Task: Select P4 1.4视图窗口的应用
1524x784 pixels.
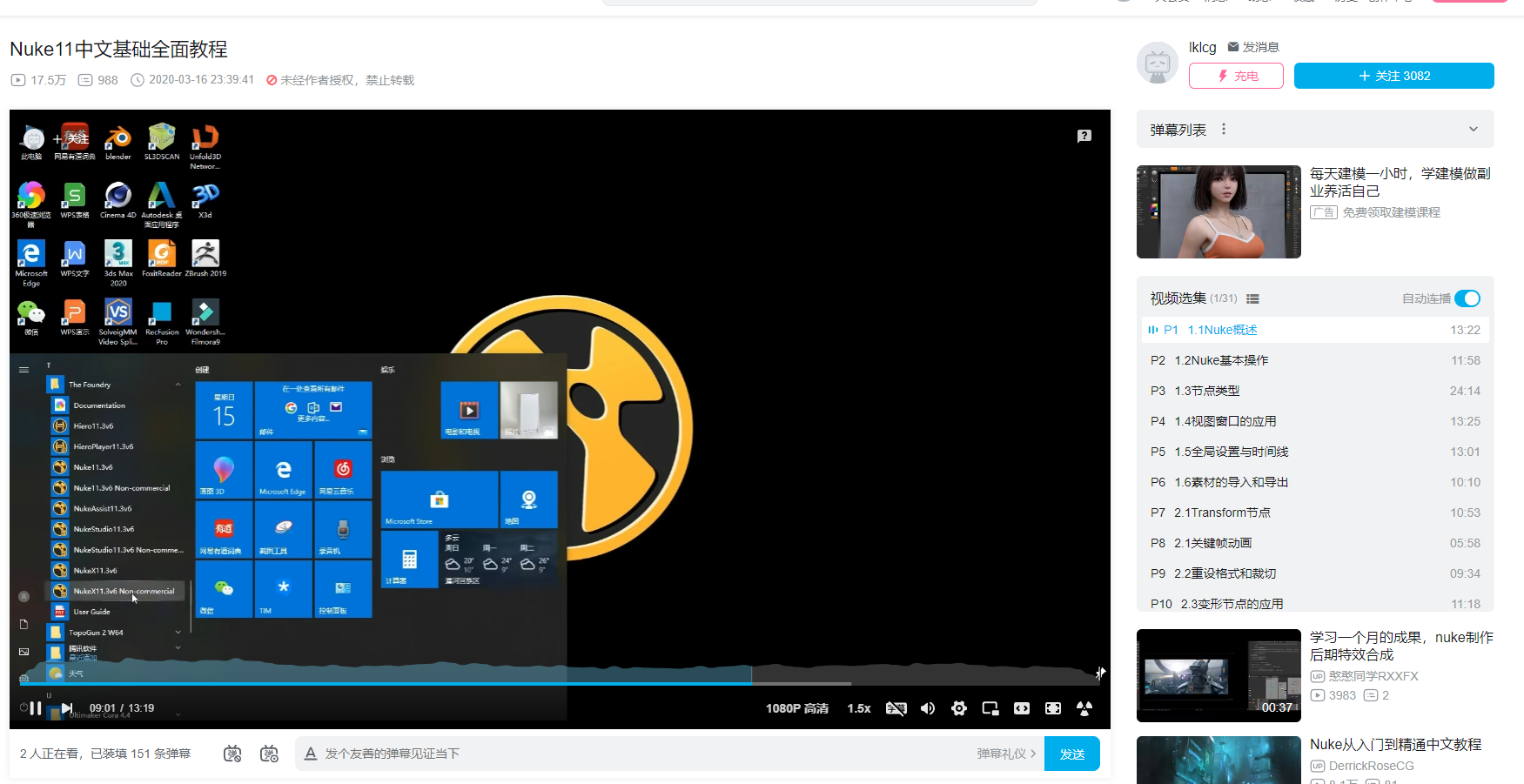Action: pos(1315,421)
